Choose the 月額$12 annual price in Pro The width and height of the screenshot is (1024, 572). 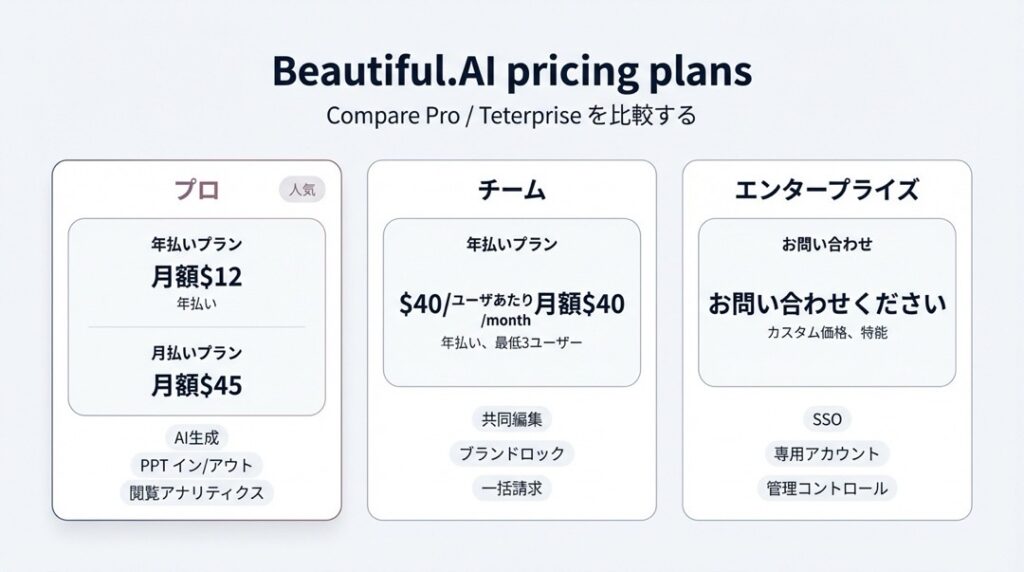(x=196, y=276)
